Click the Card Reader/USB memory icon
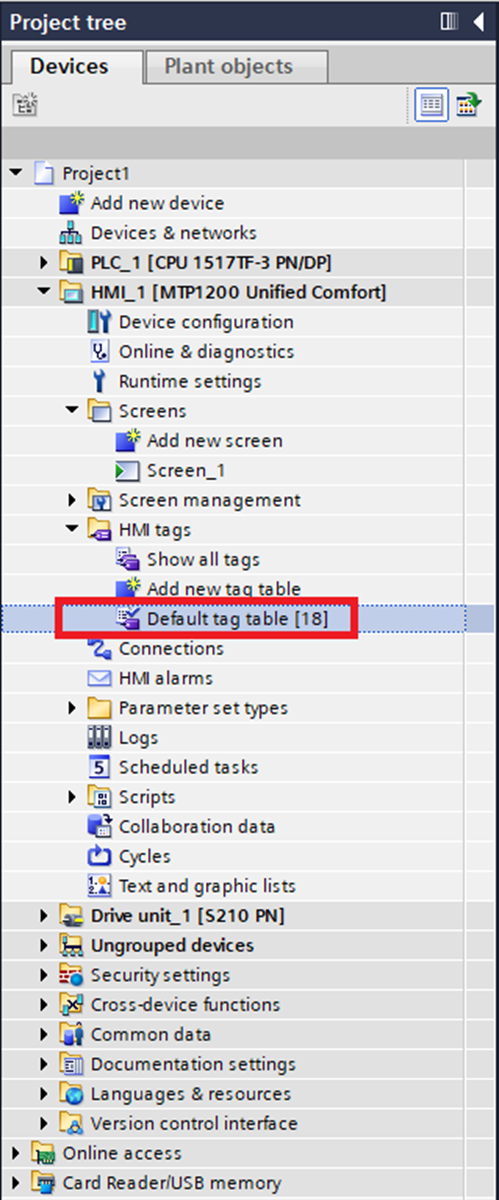499x1200 pixels. click(x=44, y=1183)
